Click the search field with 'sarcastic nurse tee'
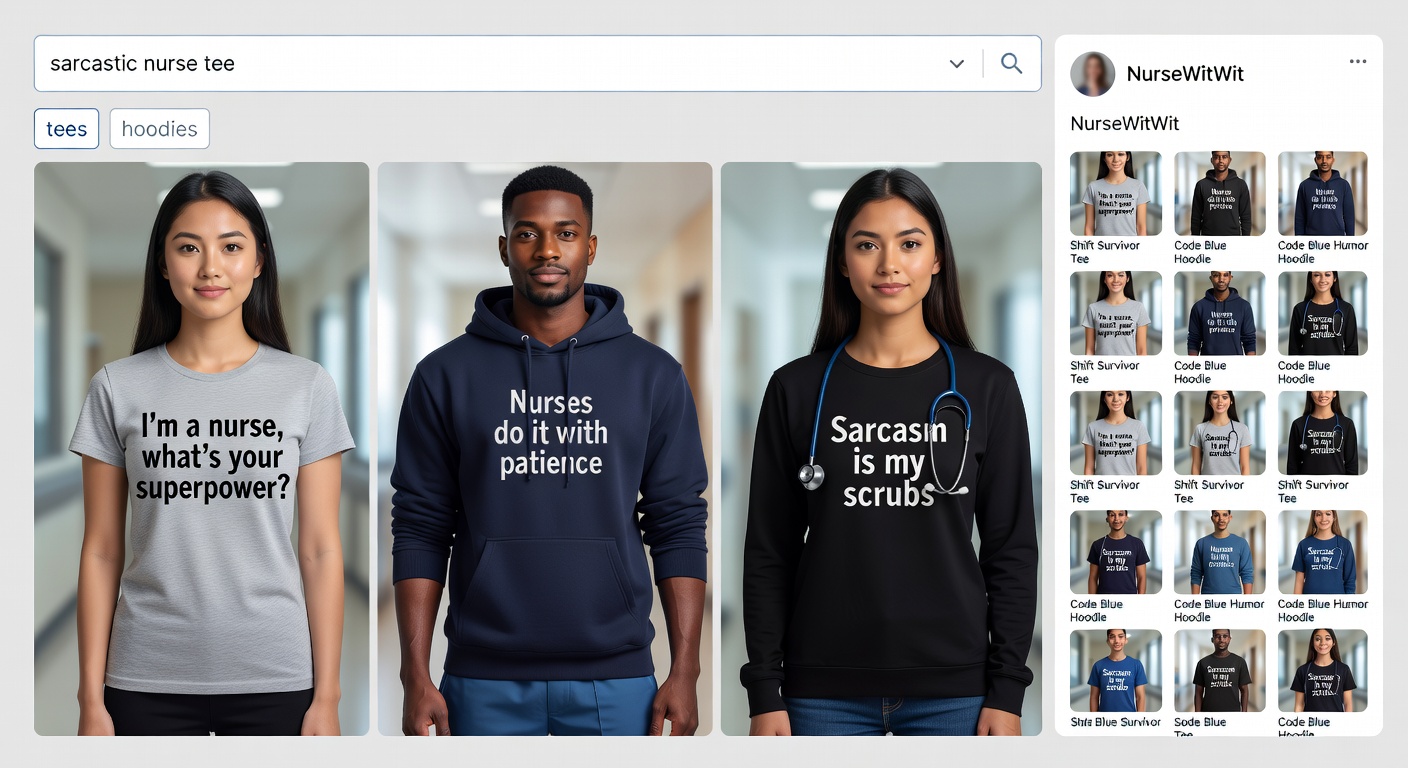Image resolution: width=1408 pixels, height=768 pixels. pyautogui.click(x=537, y=63)
